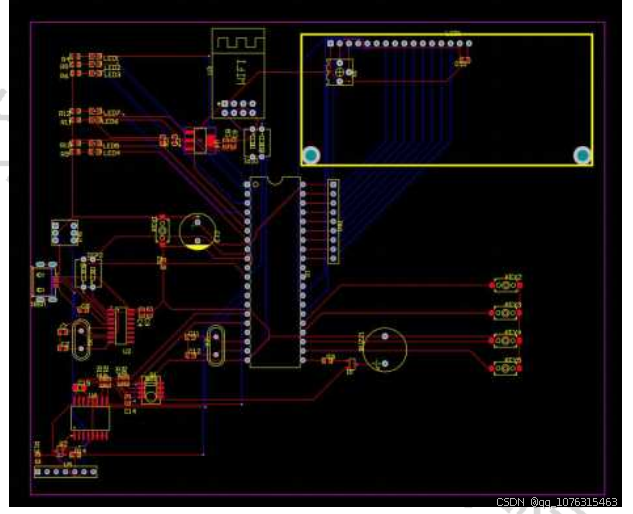
Task: Select the small capacitor above the left crystal
Action: tap(84, 308)
